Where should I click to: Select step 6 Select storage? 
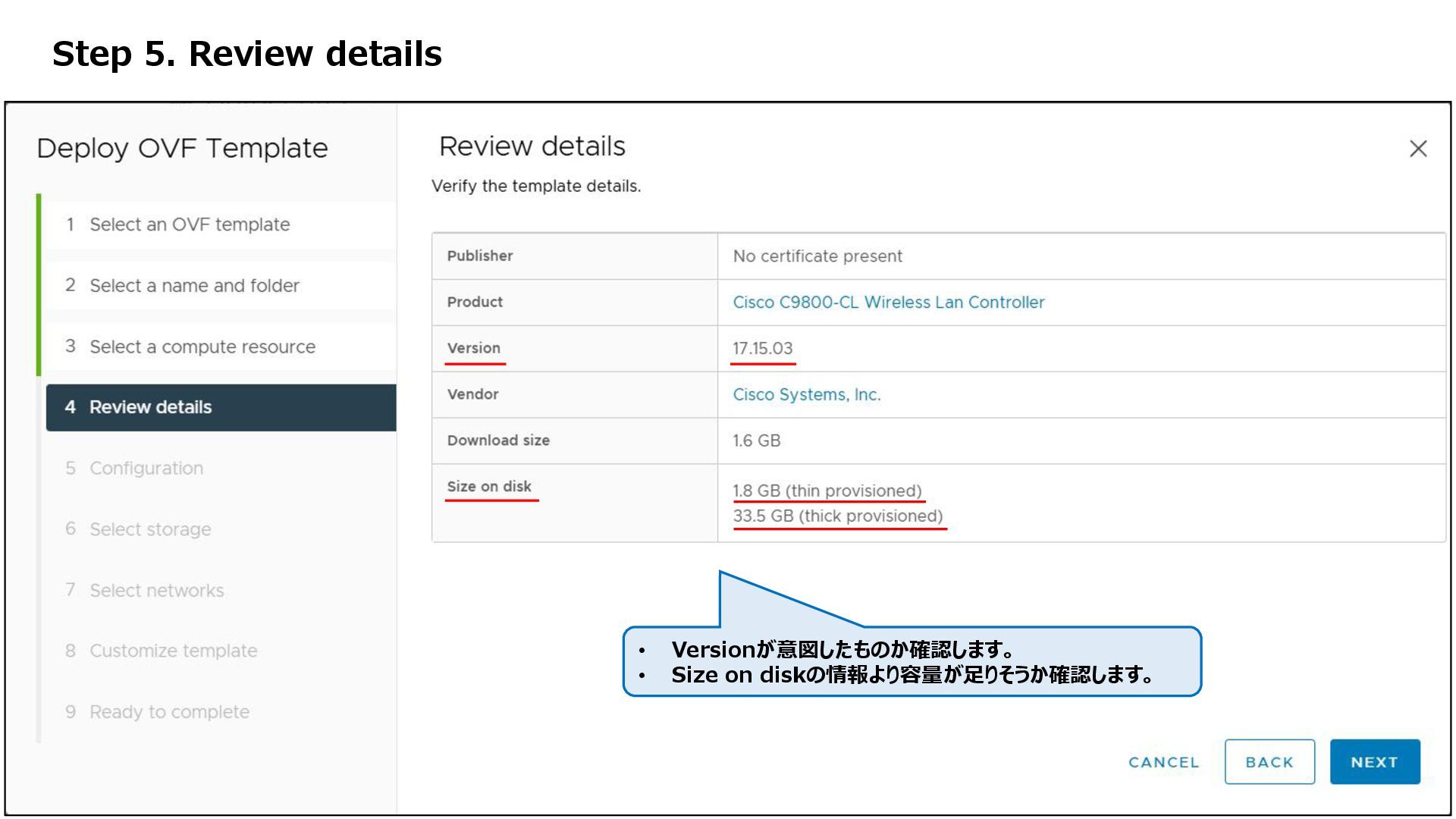click(x=150, y=529)
